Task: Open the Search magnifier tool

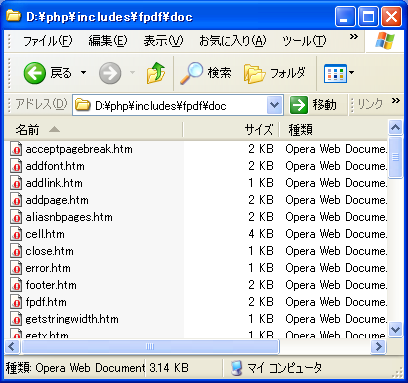Action: pos(191,73)
